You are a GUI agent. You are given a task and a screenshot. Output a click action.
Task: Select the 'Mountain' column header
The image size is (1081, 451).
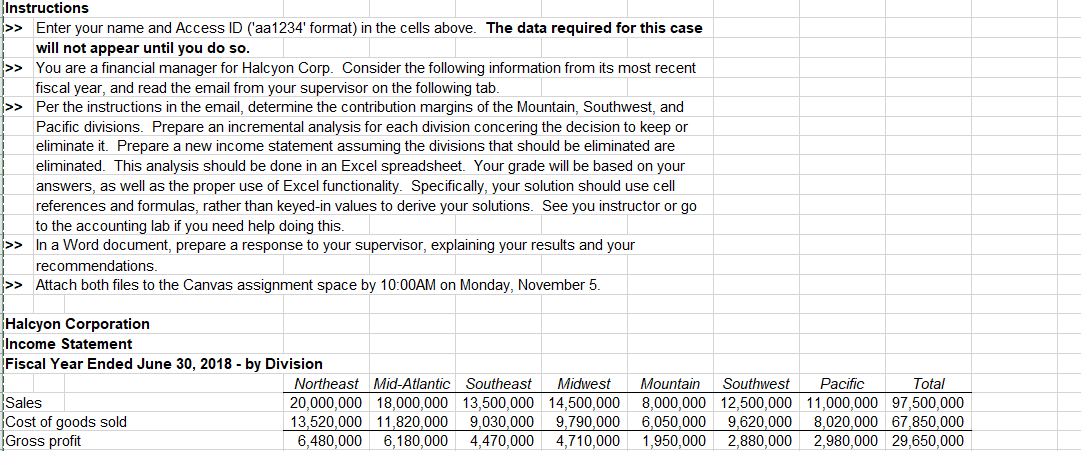tap(670, 383)
